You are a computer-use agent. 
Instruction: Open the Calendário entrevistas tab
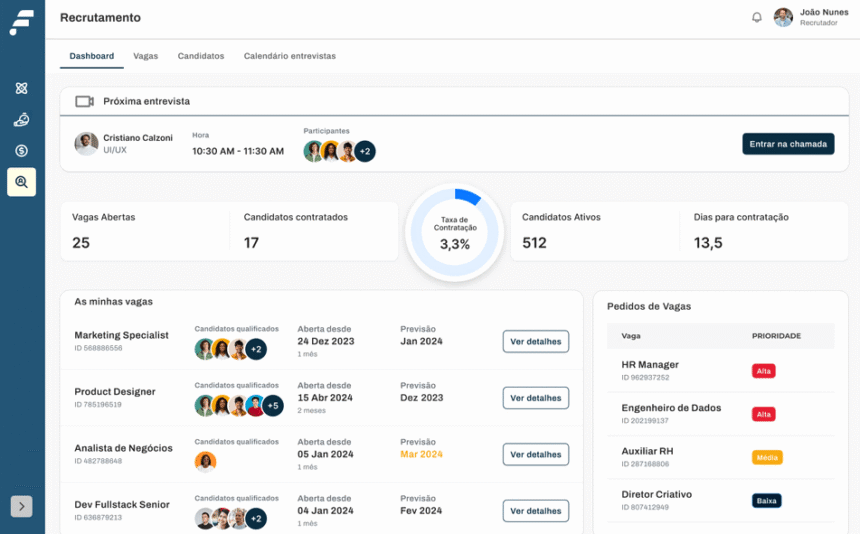pos(290,56)
